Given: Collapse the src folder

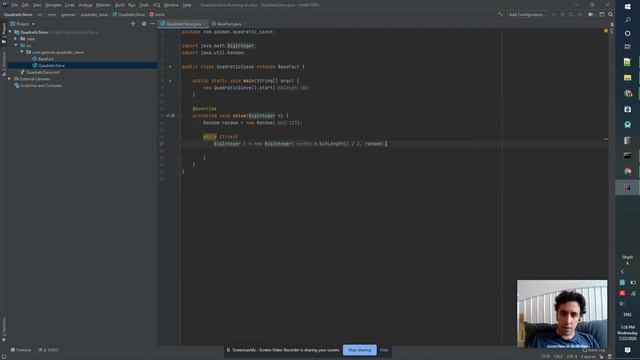Looking at the screenshot, I should (x=16, y=45).
